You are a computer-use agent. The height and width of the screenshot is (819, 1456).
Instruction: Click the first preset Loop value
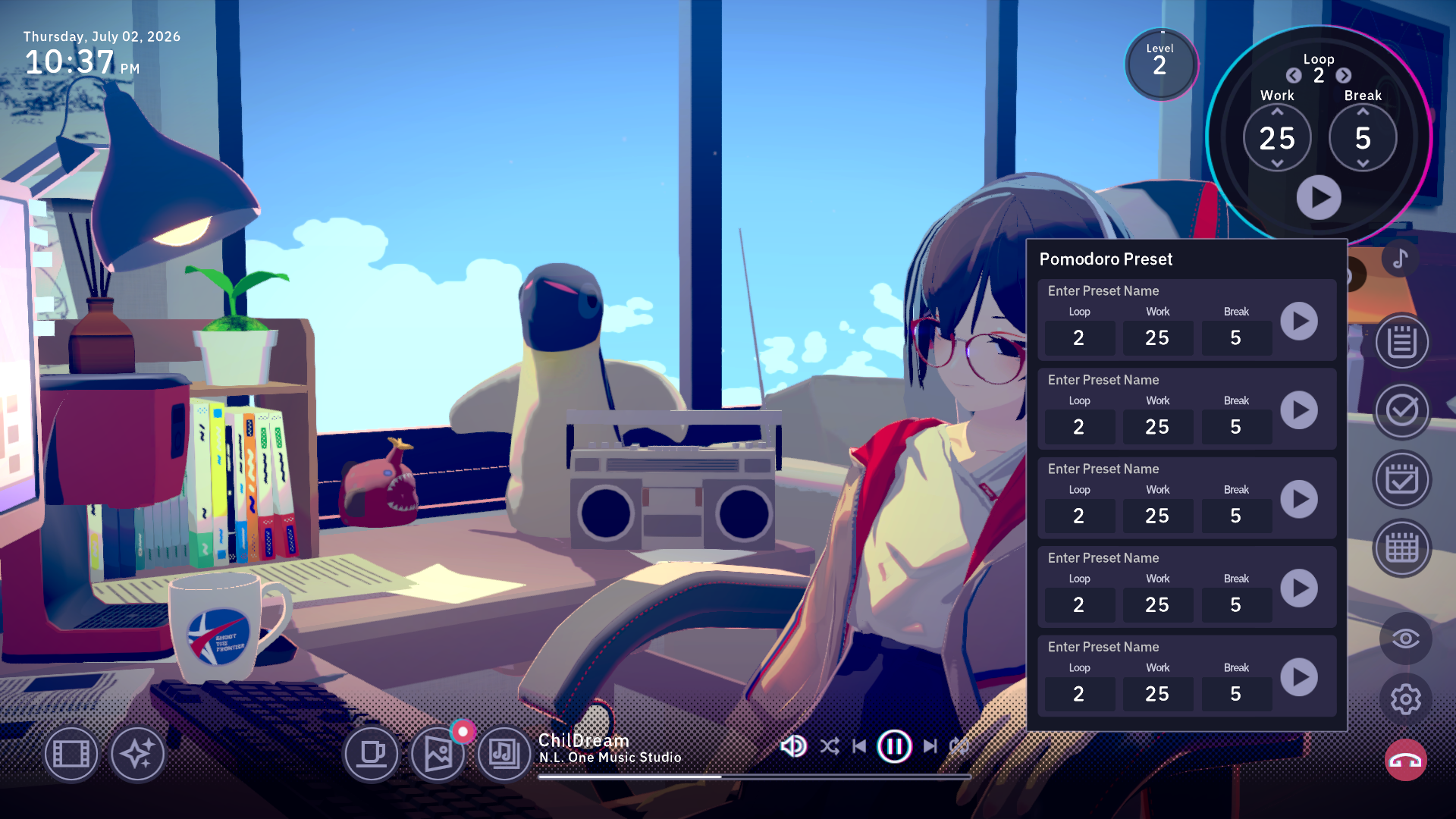(1079, 338)
